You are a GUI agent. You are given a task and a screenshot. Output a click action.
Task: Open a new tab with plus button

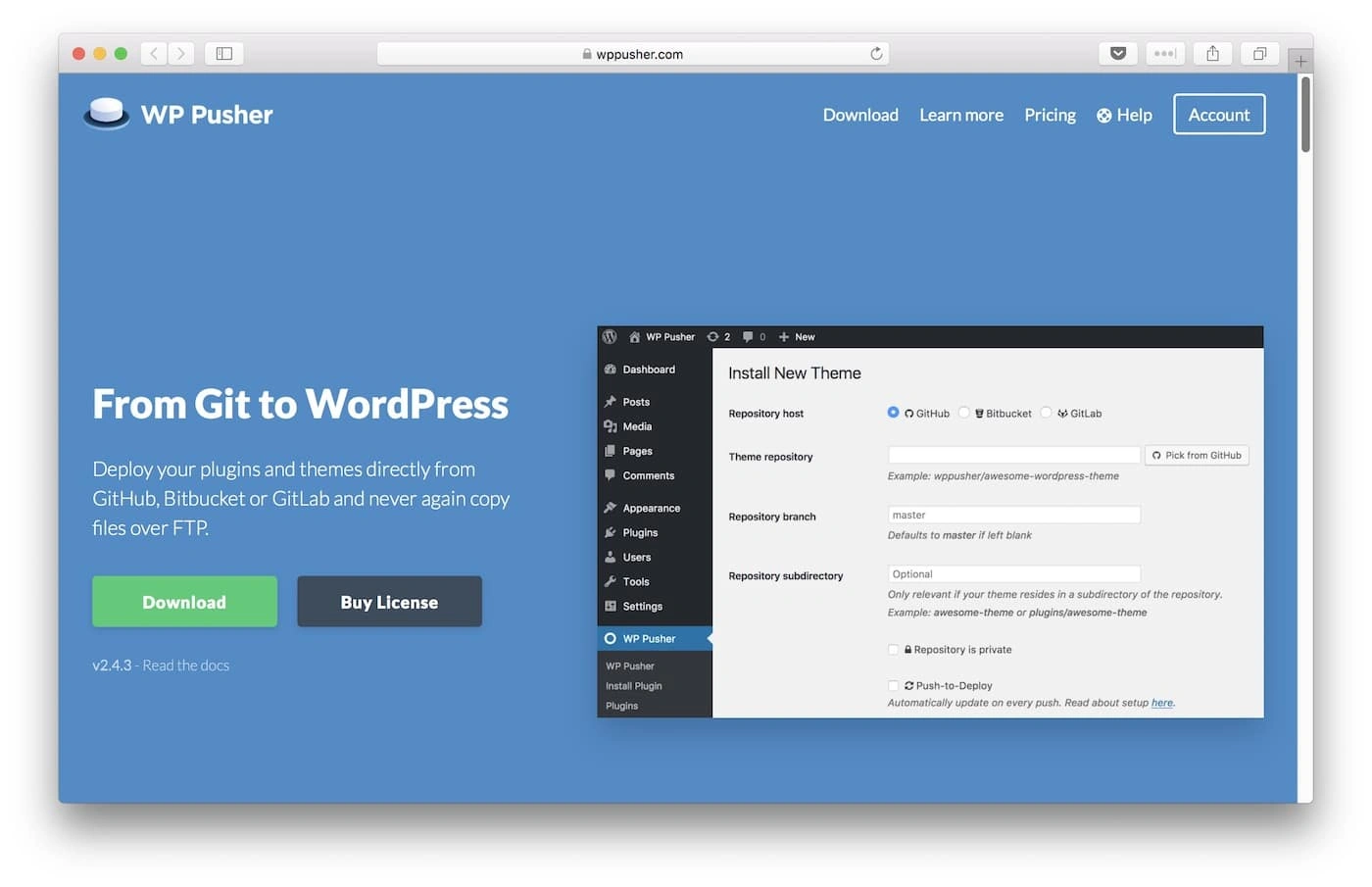tap(1300, 61)
